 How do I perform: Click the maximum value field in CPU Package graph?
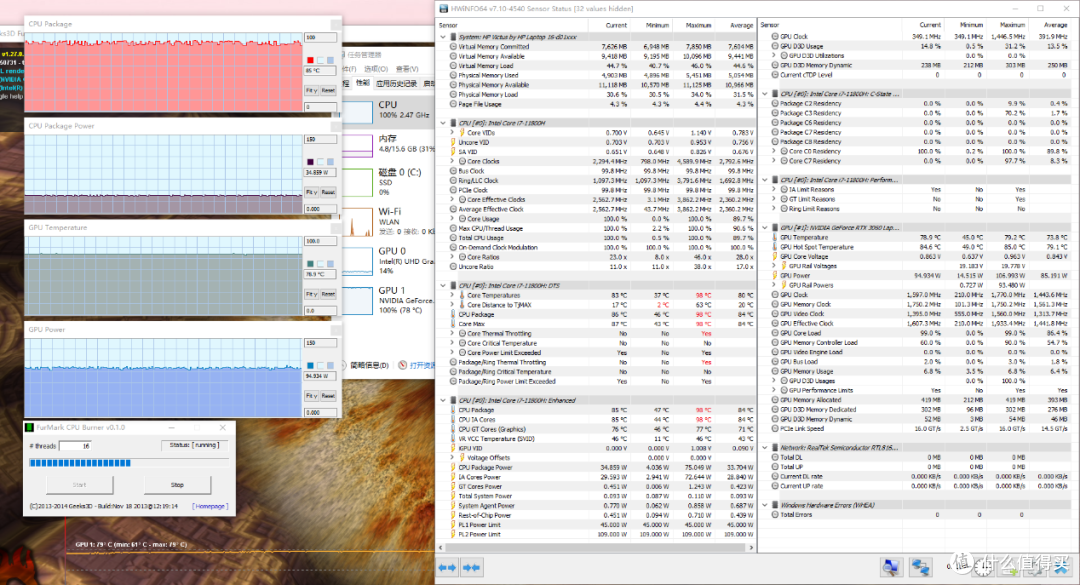click(x=320, y=37)
